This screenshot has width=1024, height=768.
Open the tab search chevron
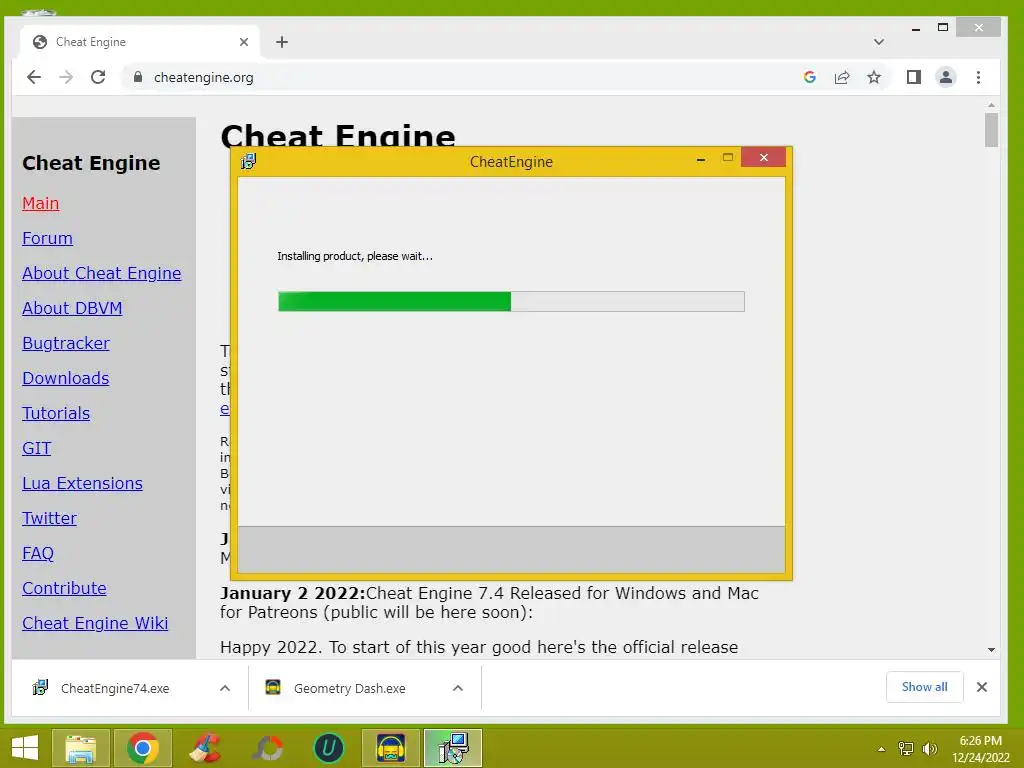coord(879,42)
